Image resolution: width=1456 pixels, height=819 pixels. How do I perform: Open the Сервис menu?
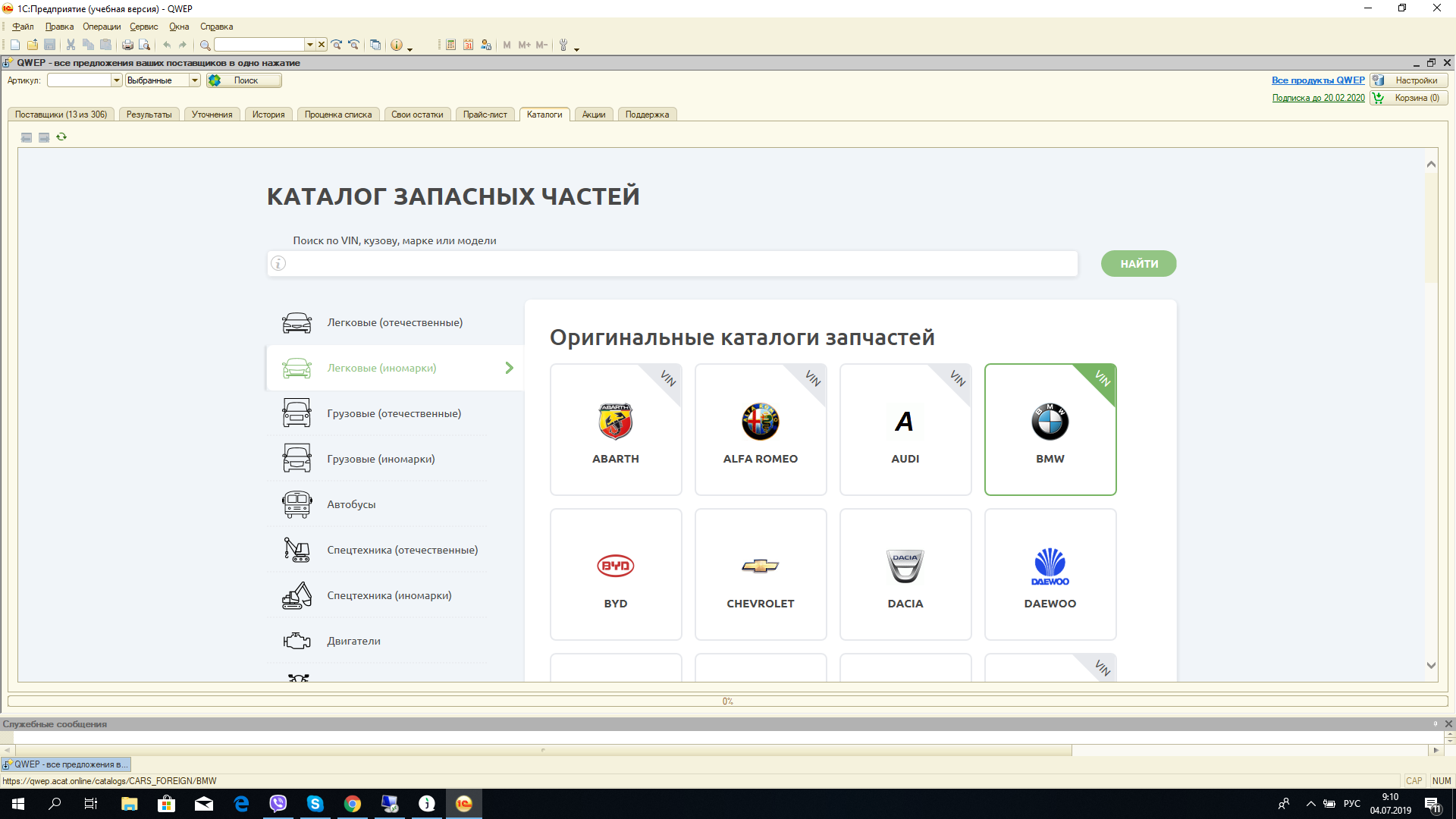[x=144, y=27]
